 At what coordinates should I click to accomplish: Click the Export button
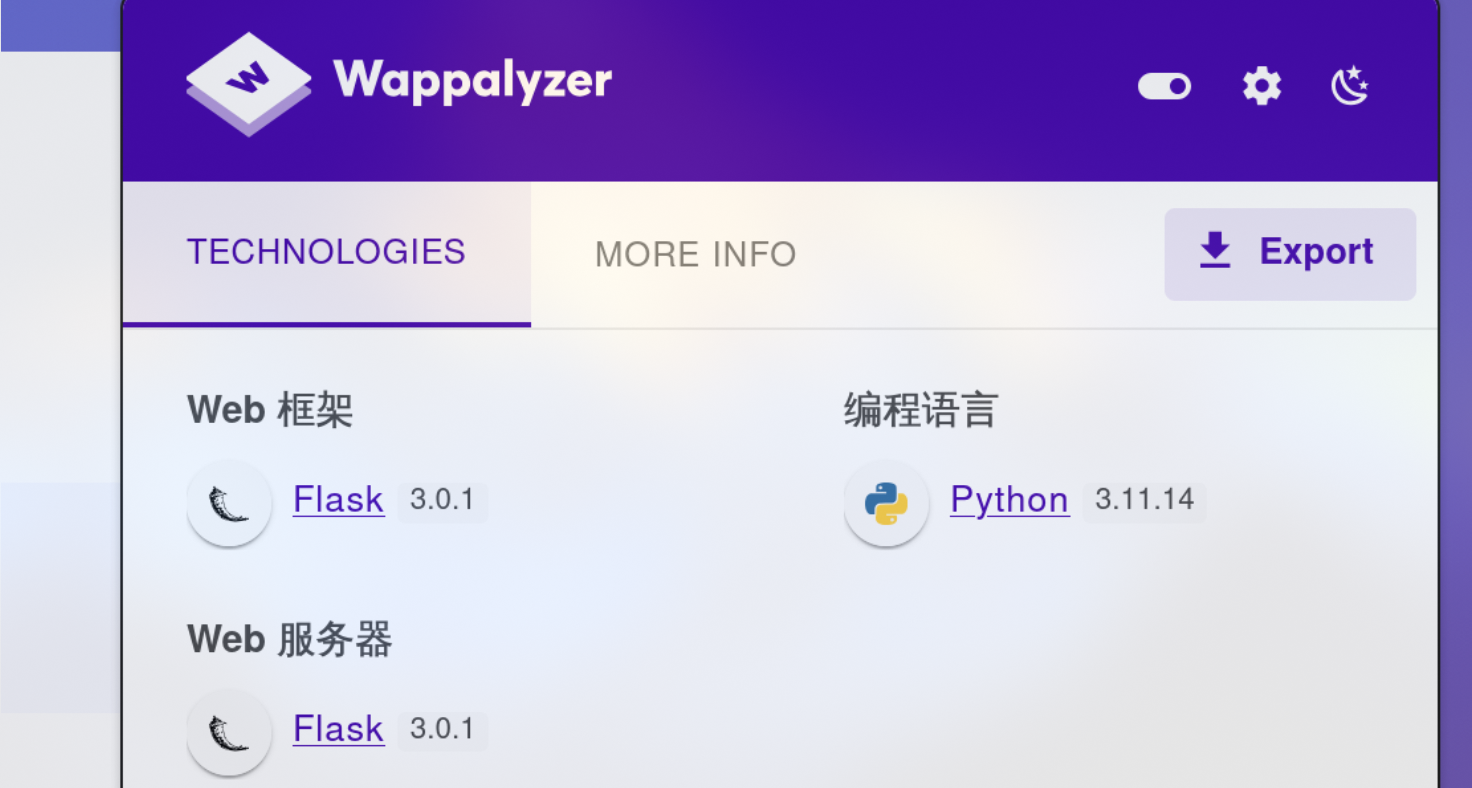pos(1290,254)
